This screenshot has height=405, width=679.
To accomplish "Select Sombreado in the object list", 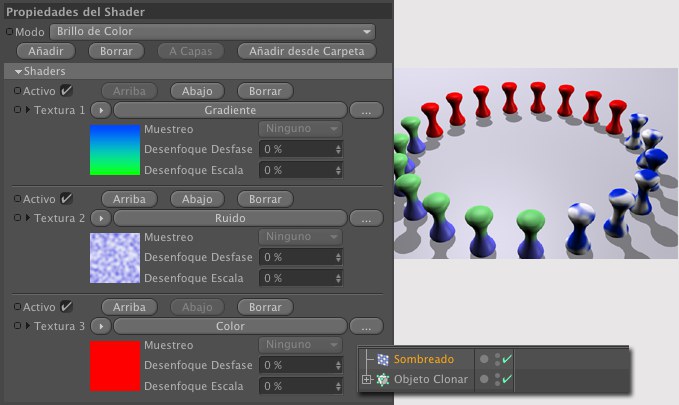I will pyautogui.click(x=424, y=359).
